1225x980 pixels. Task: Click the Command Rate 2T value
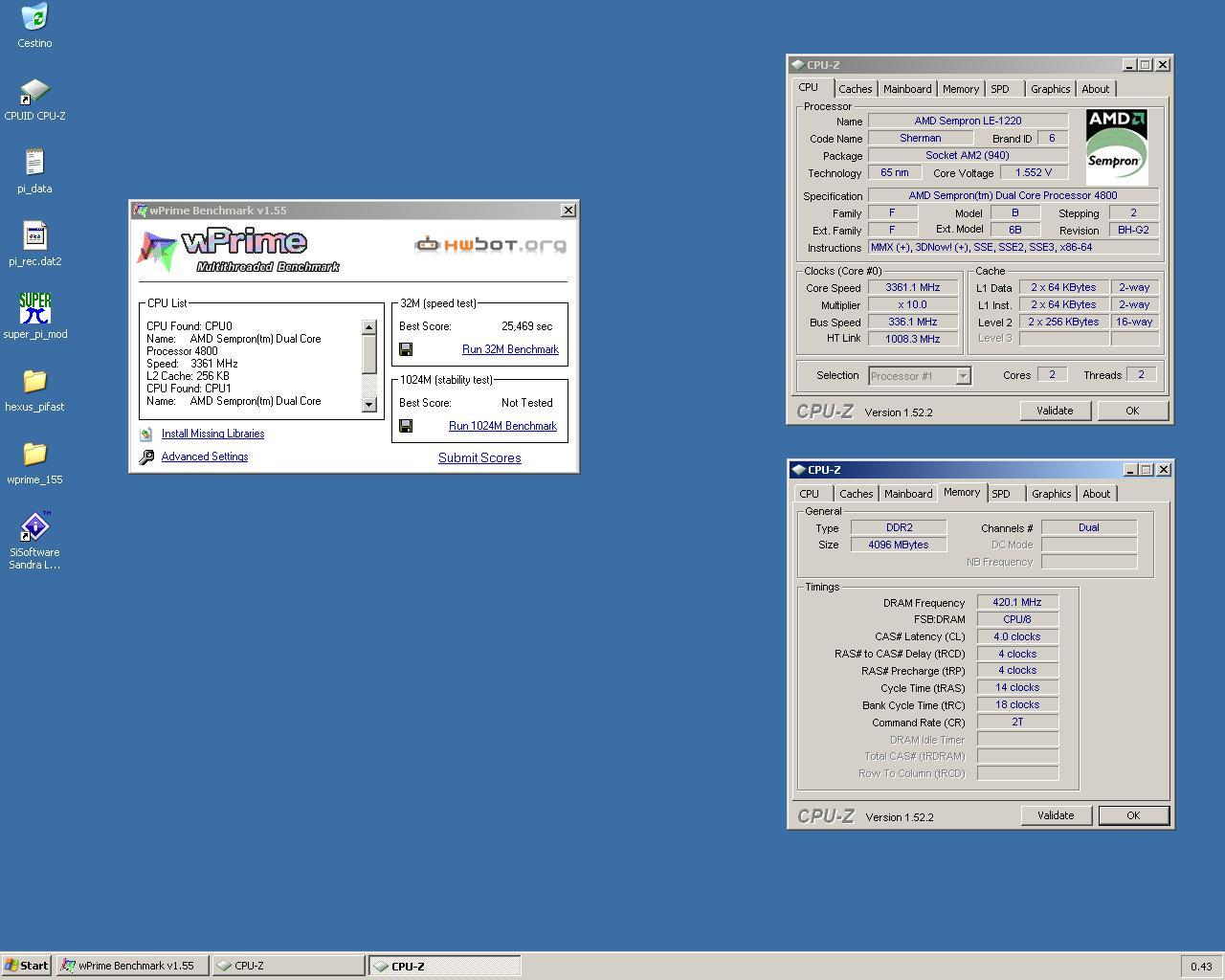pos(1017,722)
